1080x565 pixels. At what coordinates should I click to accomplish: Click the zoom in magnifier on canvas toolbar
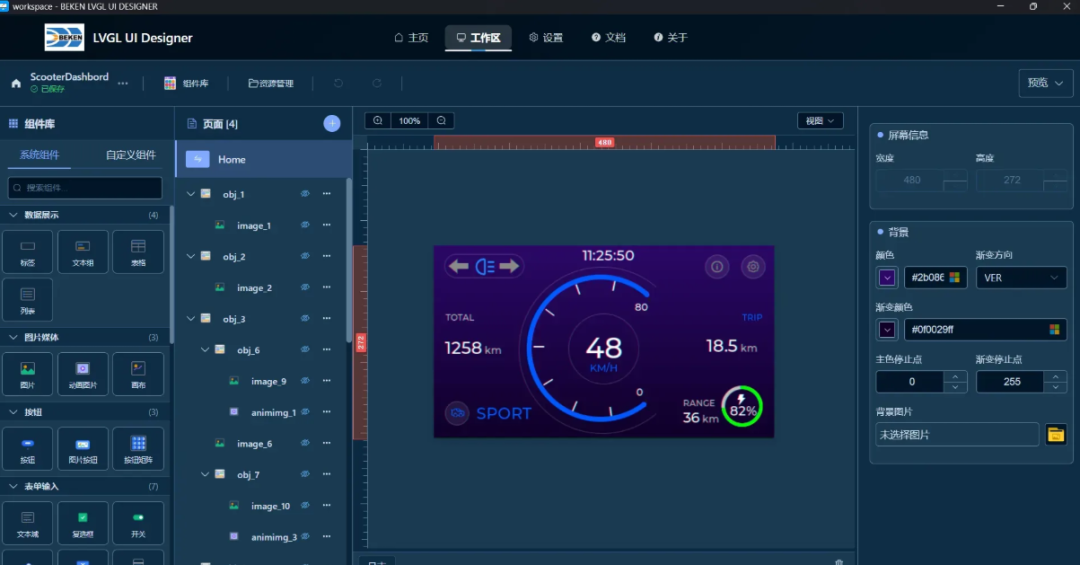coord(377,121)
